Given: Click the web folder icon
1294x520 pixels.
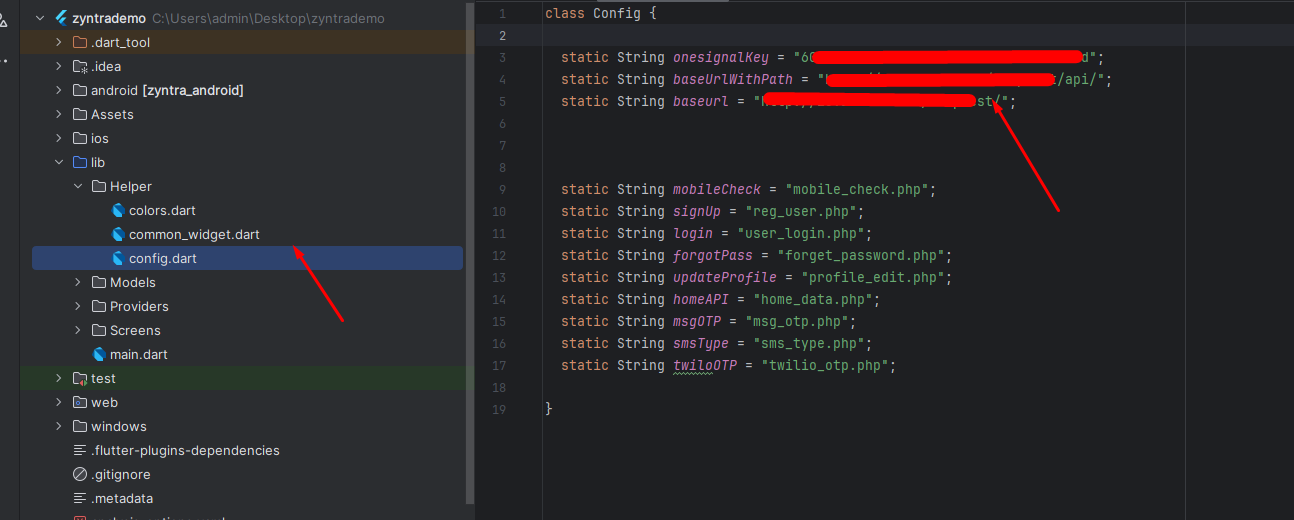Looking at the screenshot, I should [80, 403].
